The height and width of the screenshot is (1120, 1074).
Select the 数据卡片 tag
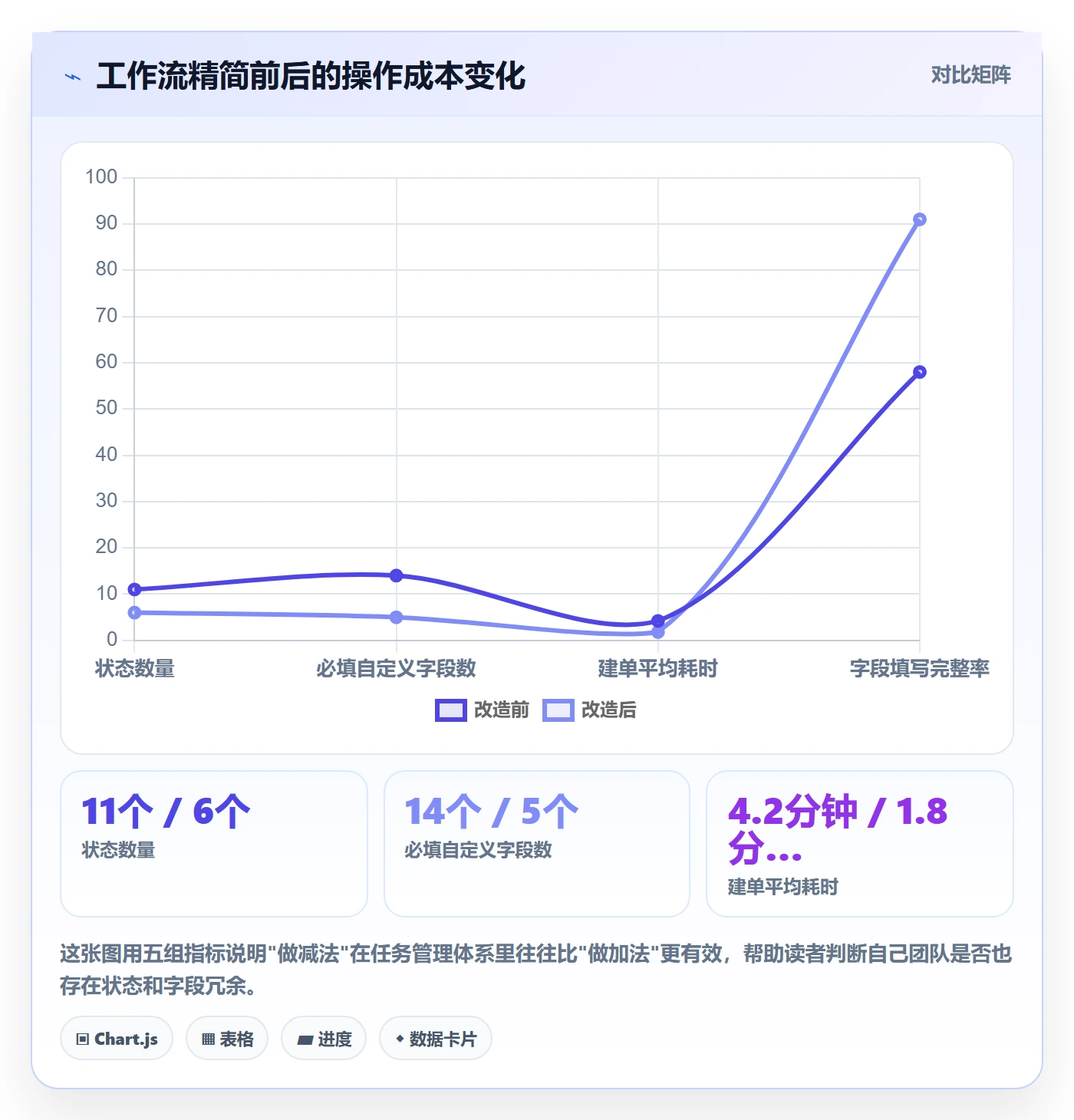436,1039
